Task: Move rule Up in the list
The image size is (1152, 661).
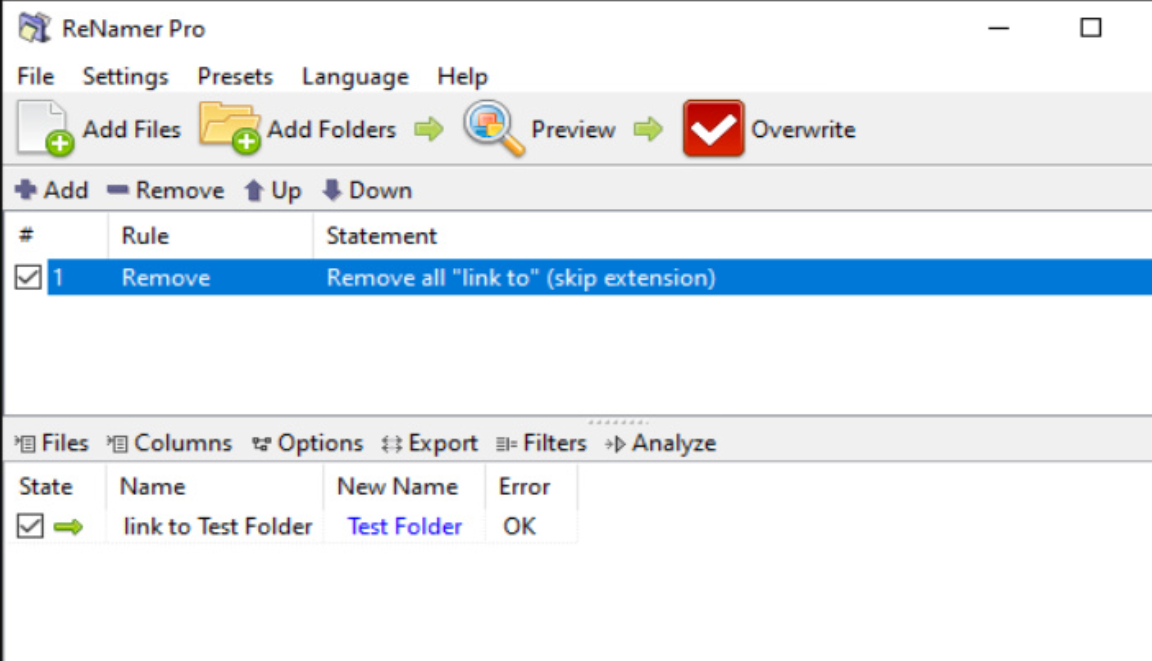Action: [273, 190]
